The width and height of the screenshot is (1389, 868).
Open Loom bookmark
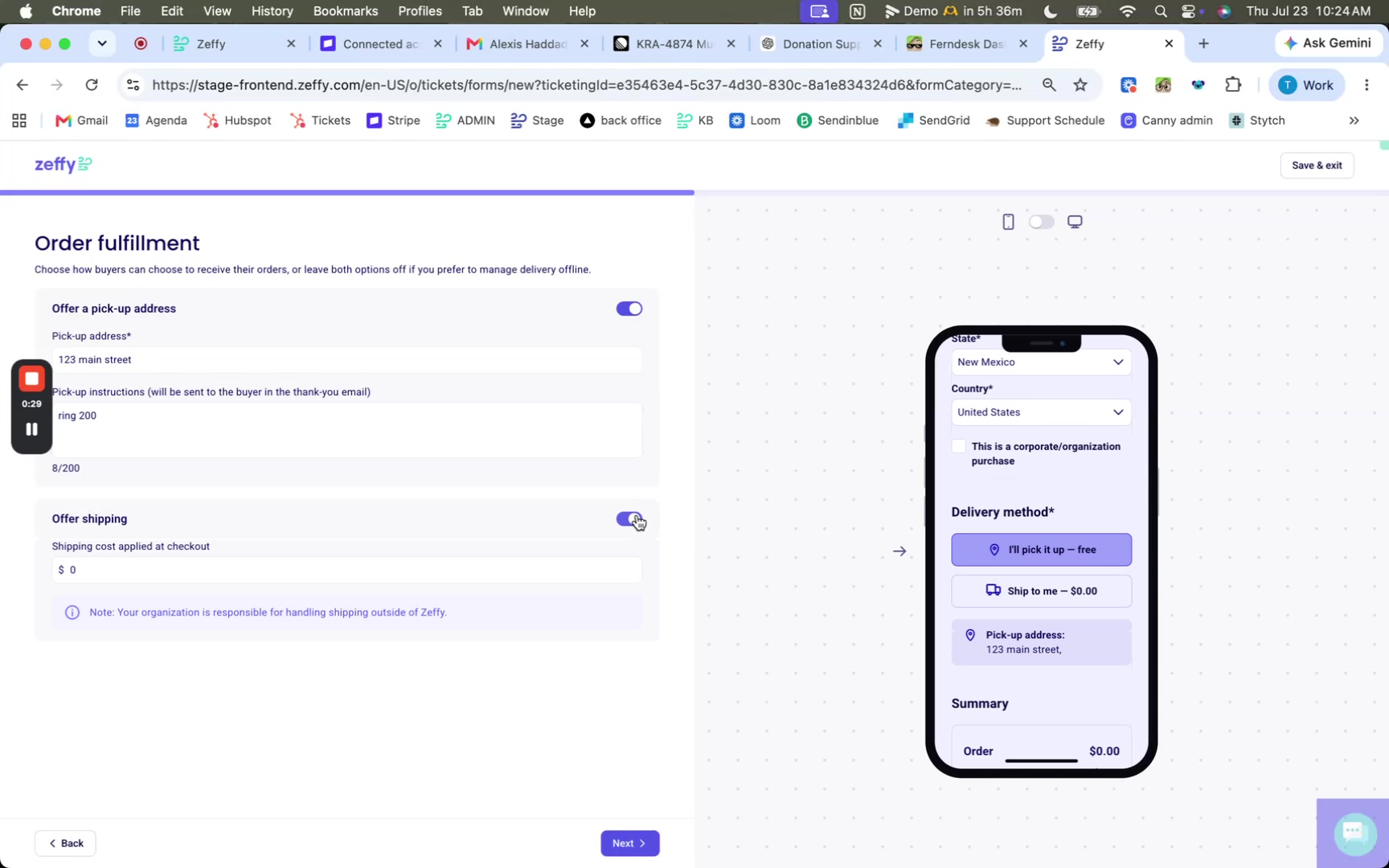(754, 121)
